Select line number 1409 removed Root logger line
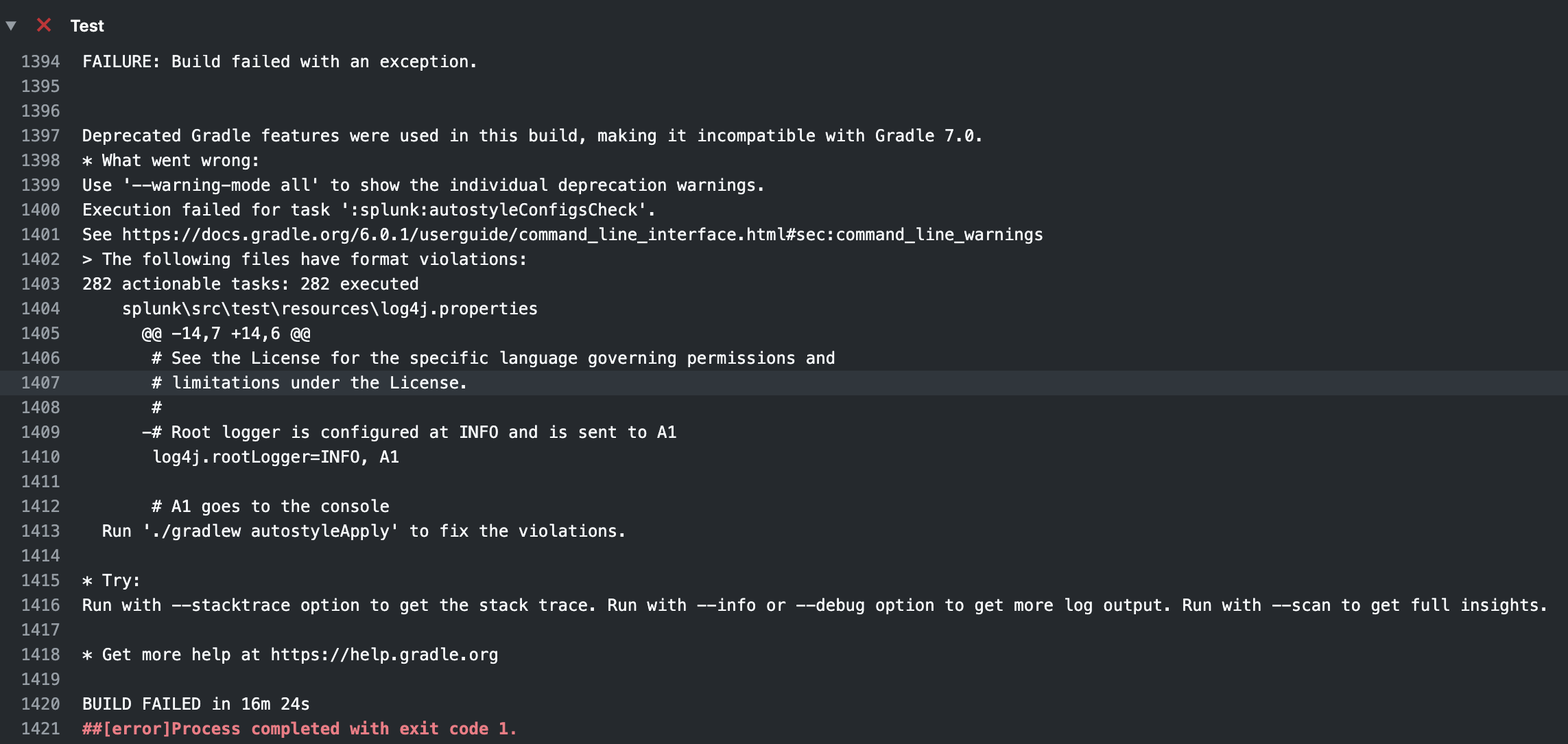Viewport: 1568px width, 744px height. pos(40,432)
